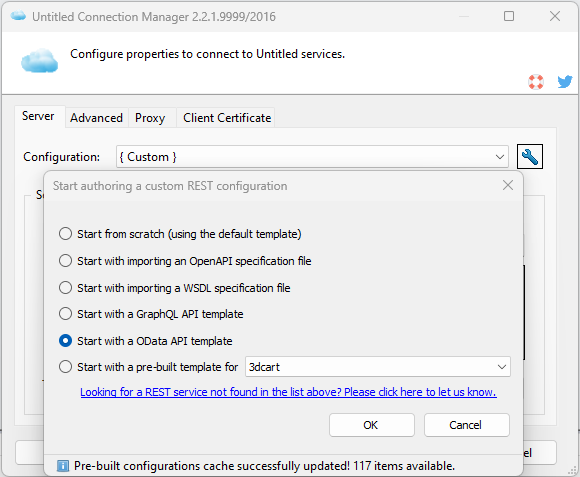Select Start with a GraphQL API template
The height and width of the screenshot is (477, 580).
point(65,314)
